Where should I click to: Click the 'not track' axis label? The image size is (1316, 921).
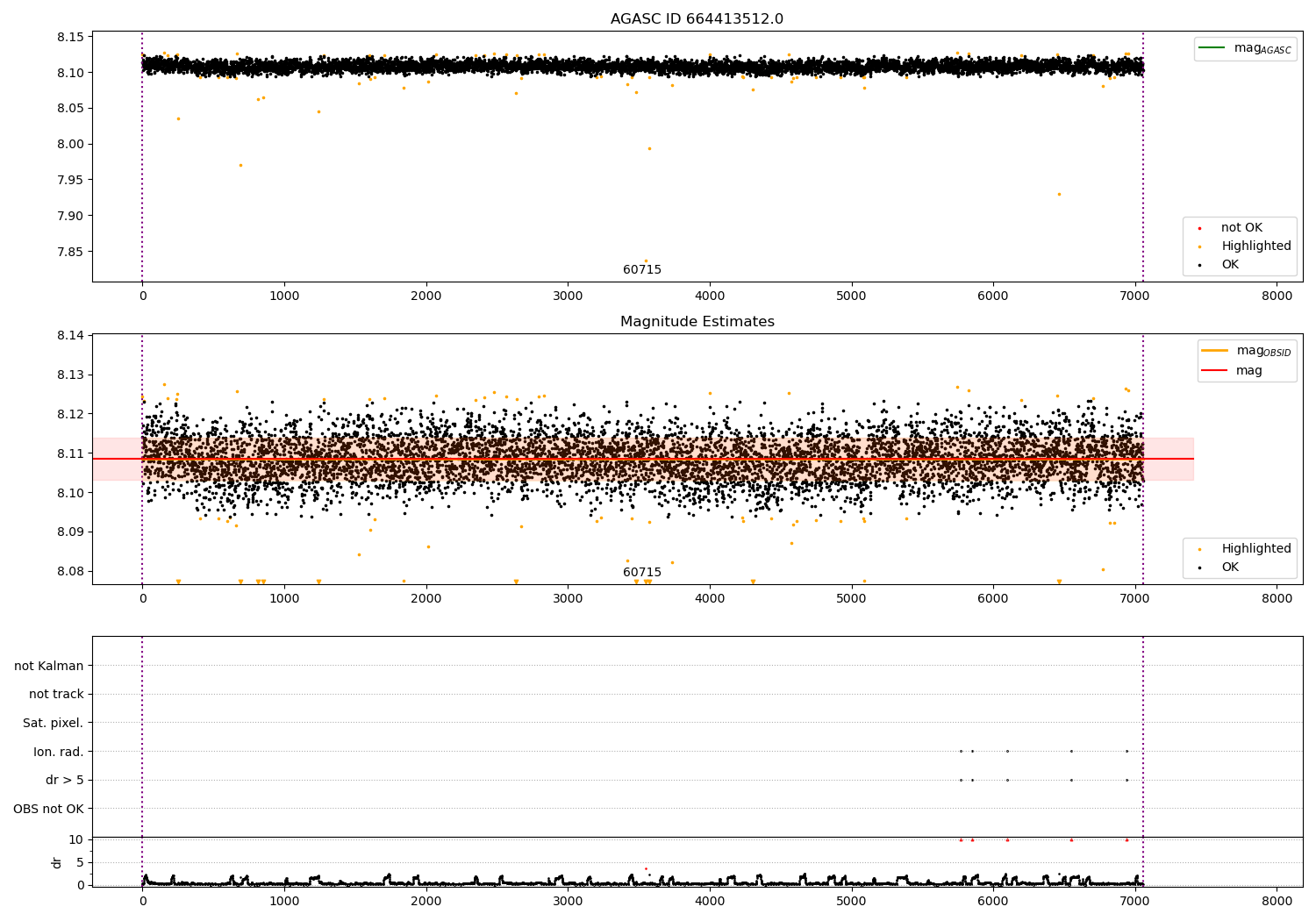point(56,695)
